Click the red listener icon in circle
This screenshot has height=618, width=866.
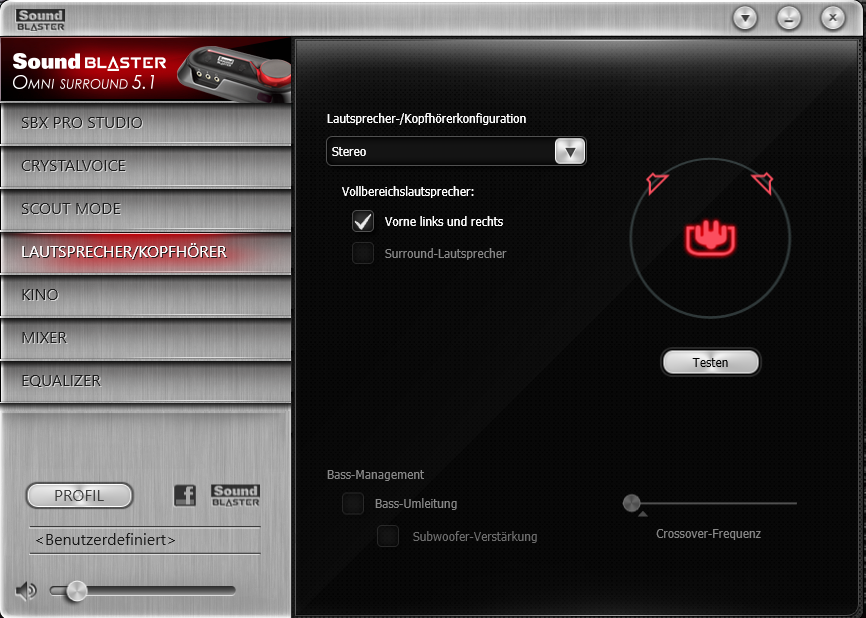tap(710, 239)
